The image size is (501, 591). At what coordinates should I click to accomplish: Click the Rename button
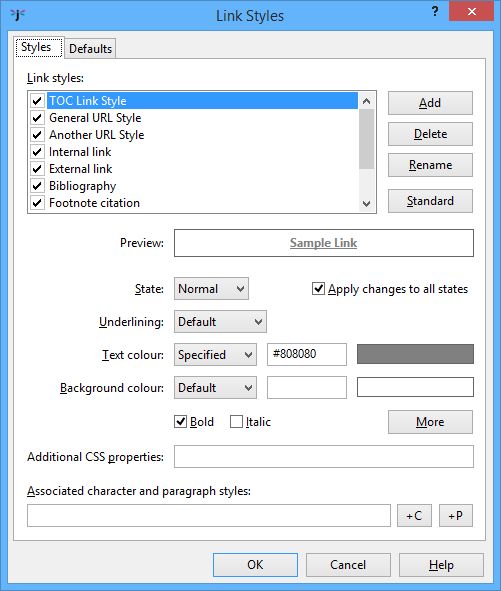click(430, 165)
